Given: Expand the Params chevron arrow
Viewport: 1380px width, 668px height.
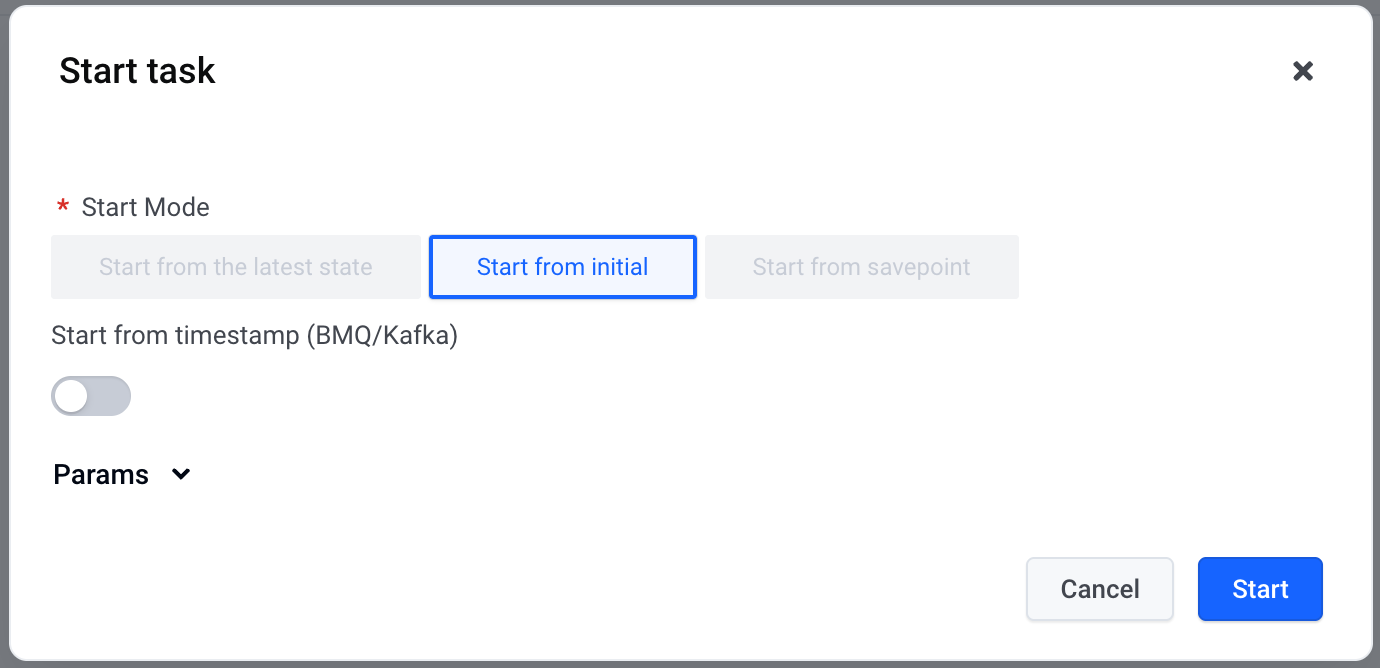Looking at the screenshot, I should click(x=181, y=475).
